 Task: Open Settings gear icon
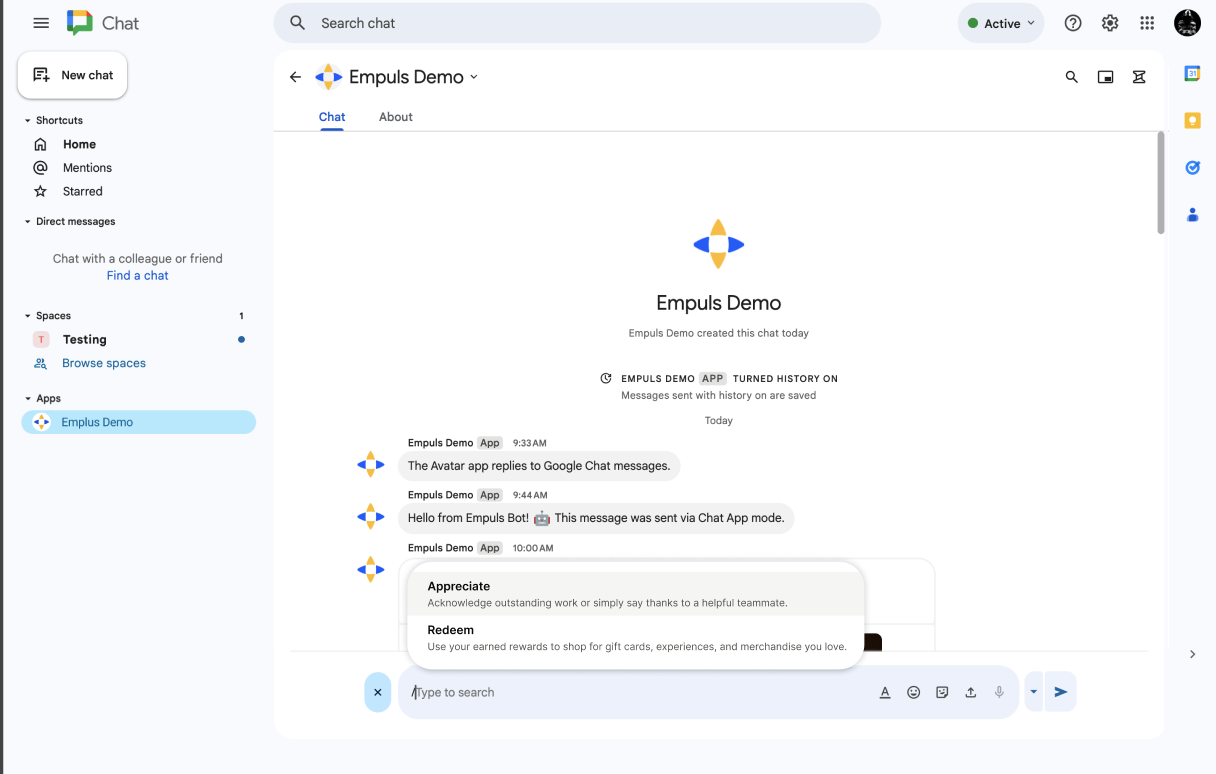1110,23
